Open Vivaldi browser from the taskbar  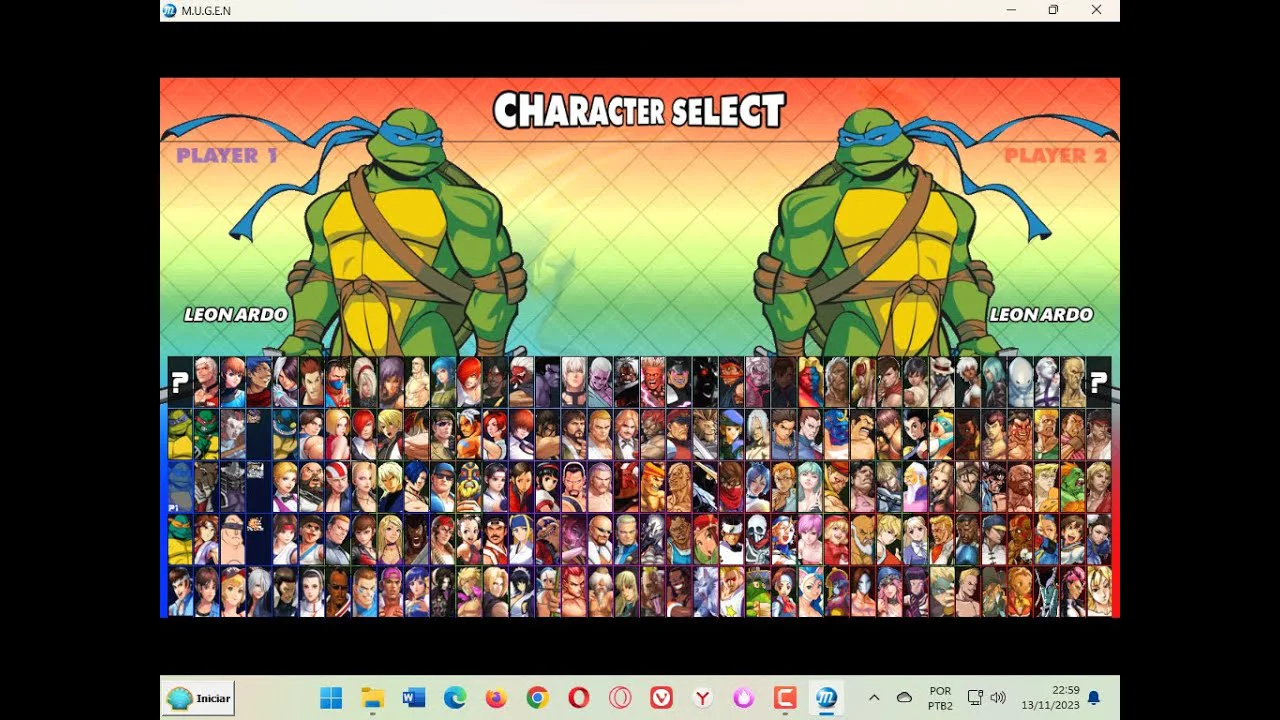tap(661, 698)
